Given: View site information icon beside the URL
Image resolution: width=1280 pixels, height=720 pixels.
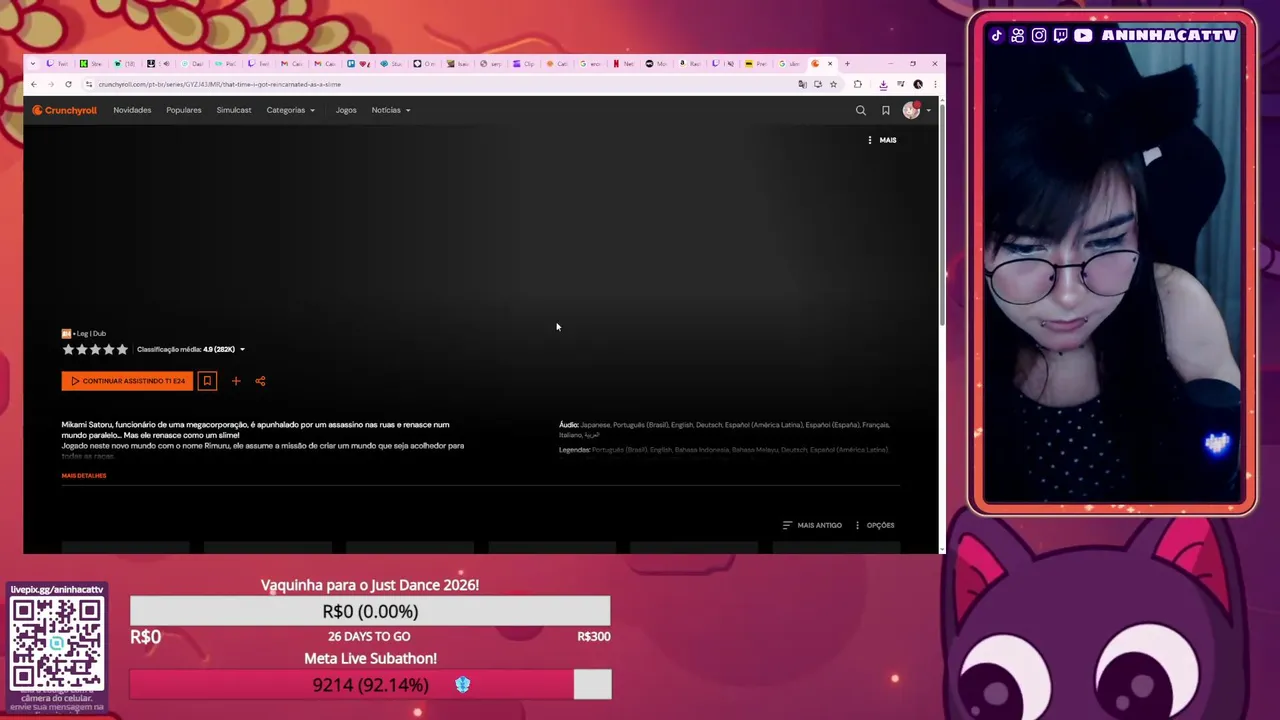Looking at the screenshot, I should coord(89,84).
